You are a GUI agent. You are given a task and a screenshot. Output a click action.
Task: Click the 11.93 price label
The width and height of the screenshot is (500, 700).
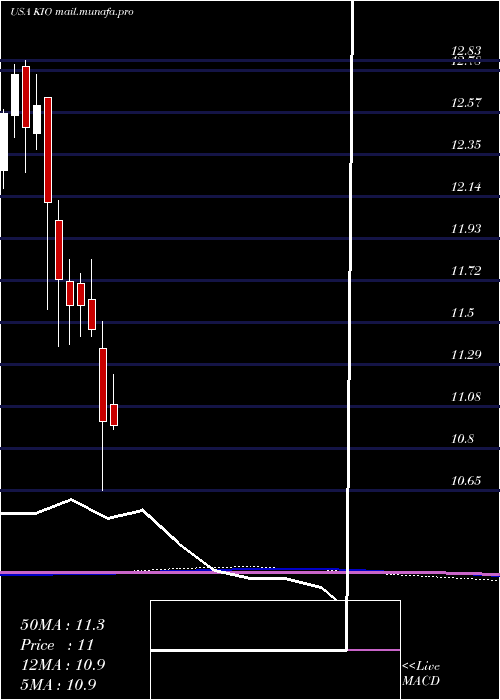pos(466,229)
